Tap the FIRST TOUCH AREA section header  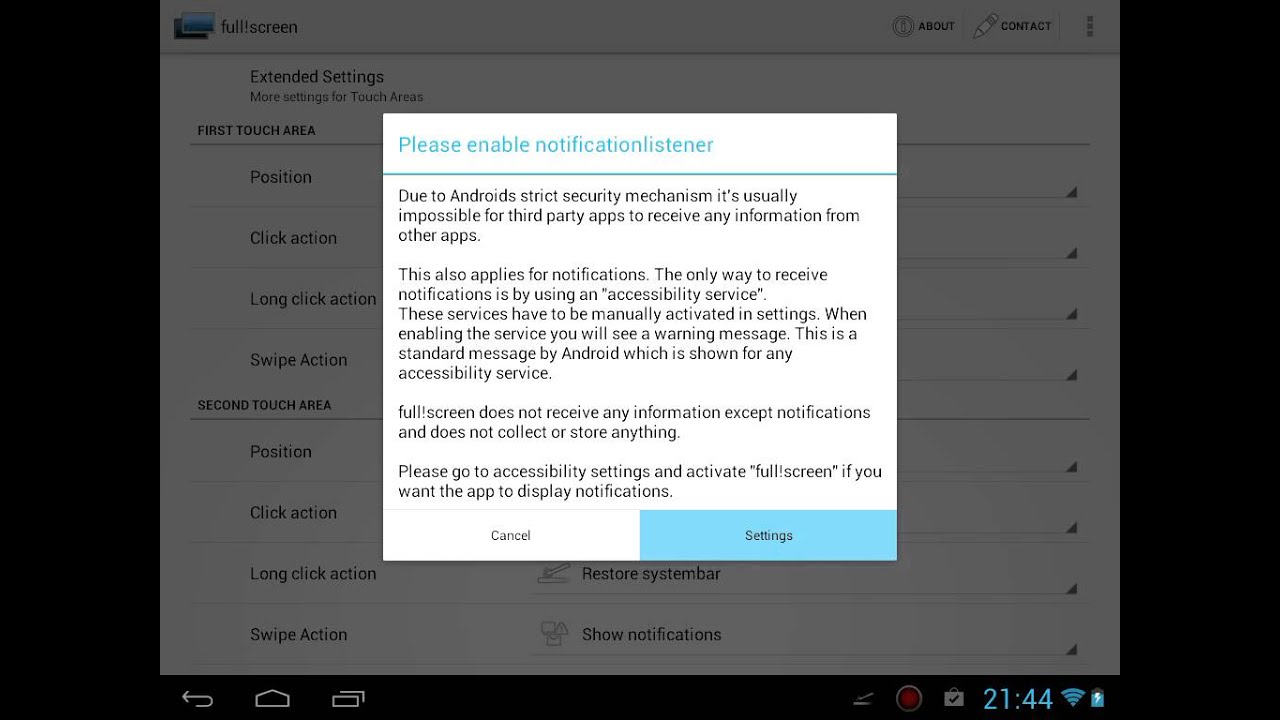[256, 130]
